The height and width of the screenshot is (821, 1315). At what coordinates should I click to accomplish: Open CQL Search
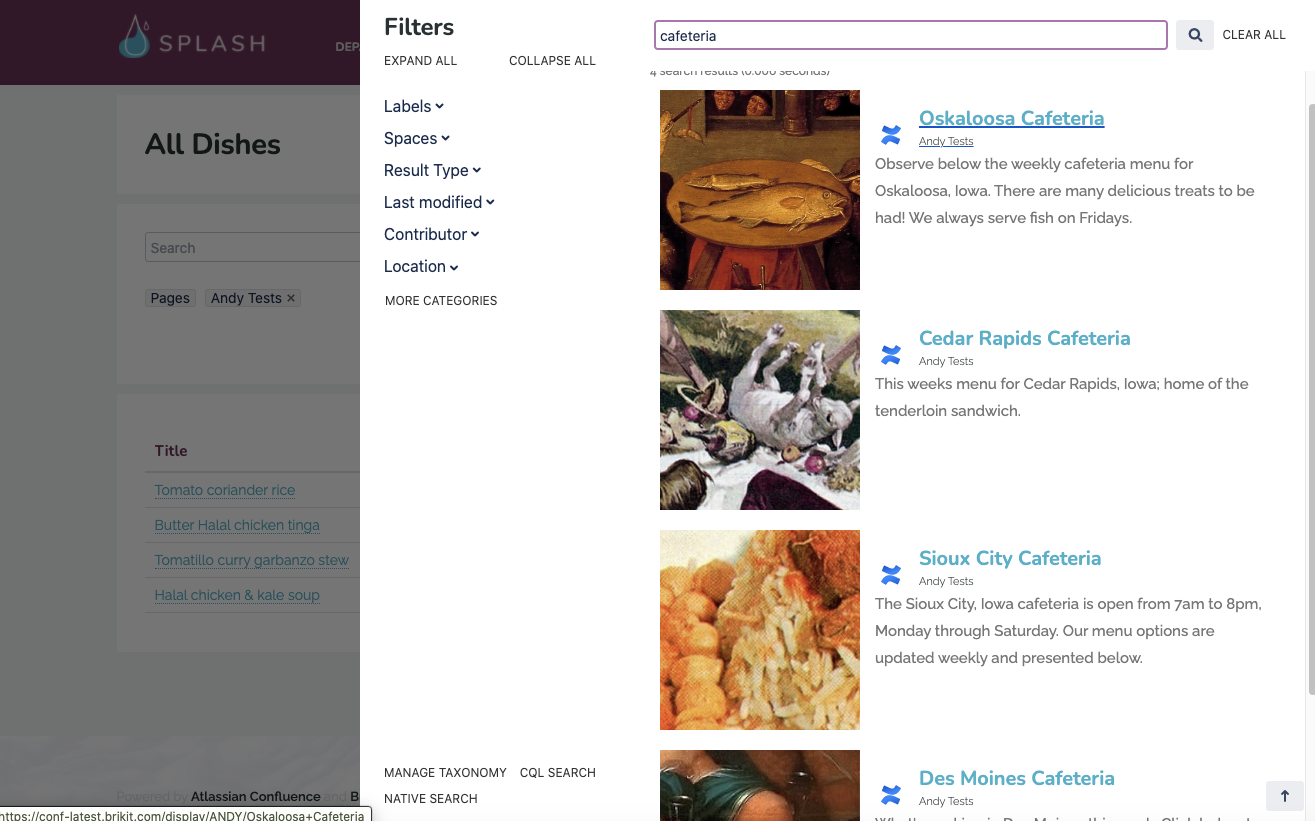click(x=558, y=773)
